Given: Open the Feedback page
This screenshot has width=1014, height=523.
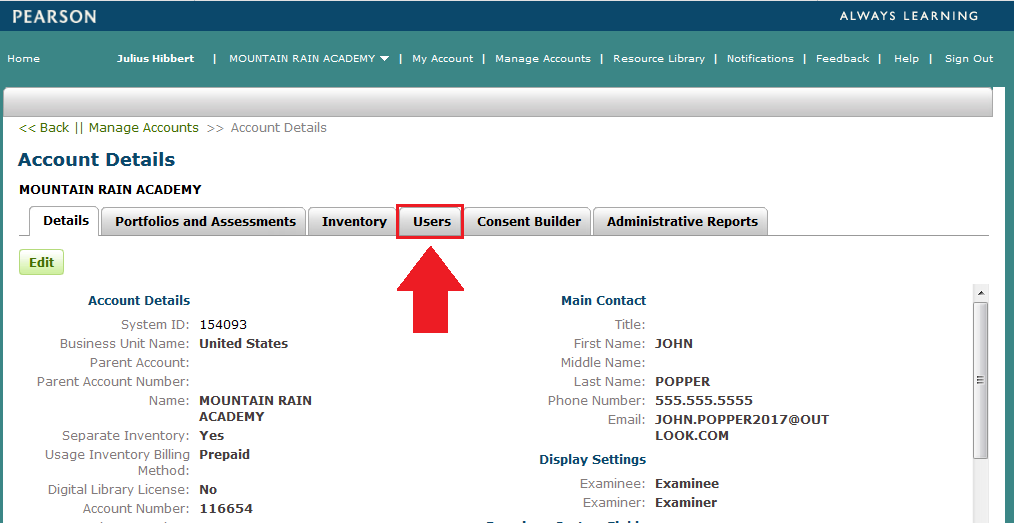Looking at the screenshot, I should pyautogui.click(x=842, y=59).
